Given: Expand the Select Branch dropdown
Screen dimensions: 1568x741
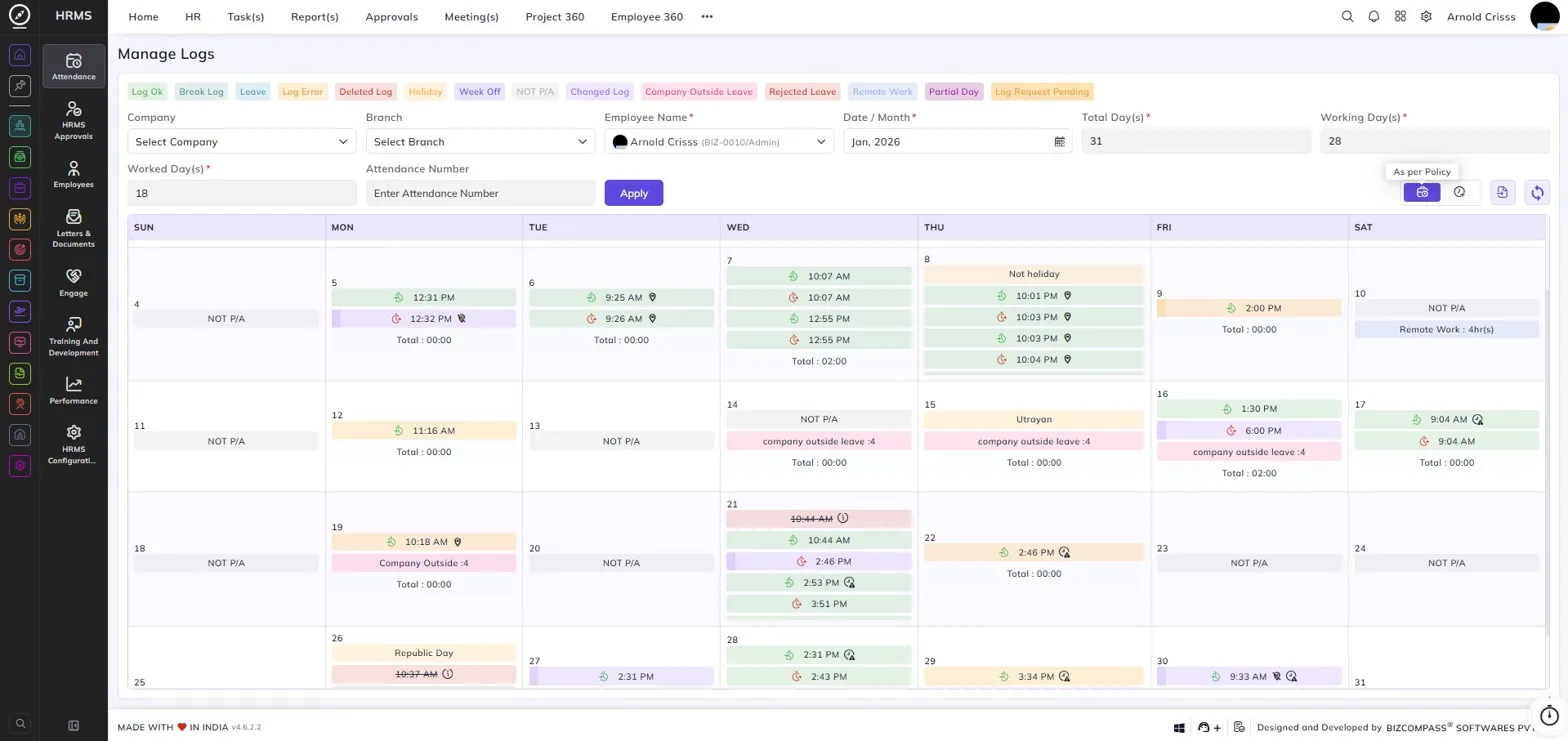Looking at the screenshot, I should pyautogui.click(x=480, y=142).
